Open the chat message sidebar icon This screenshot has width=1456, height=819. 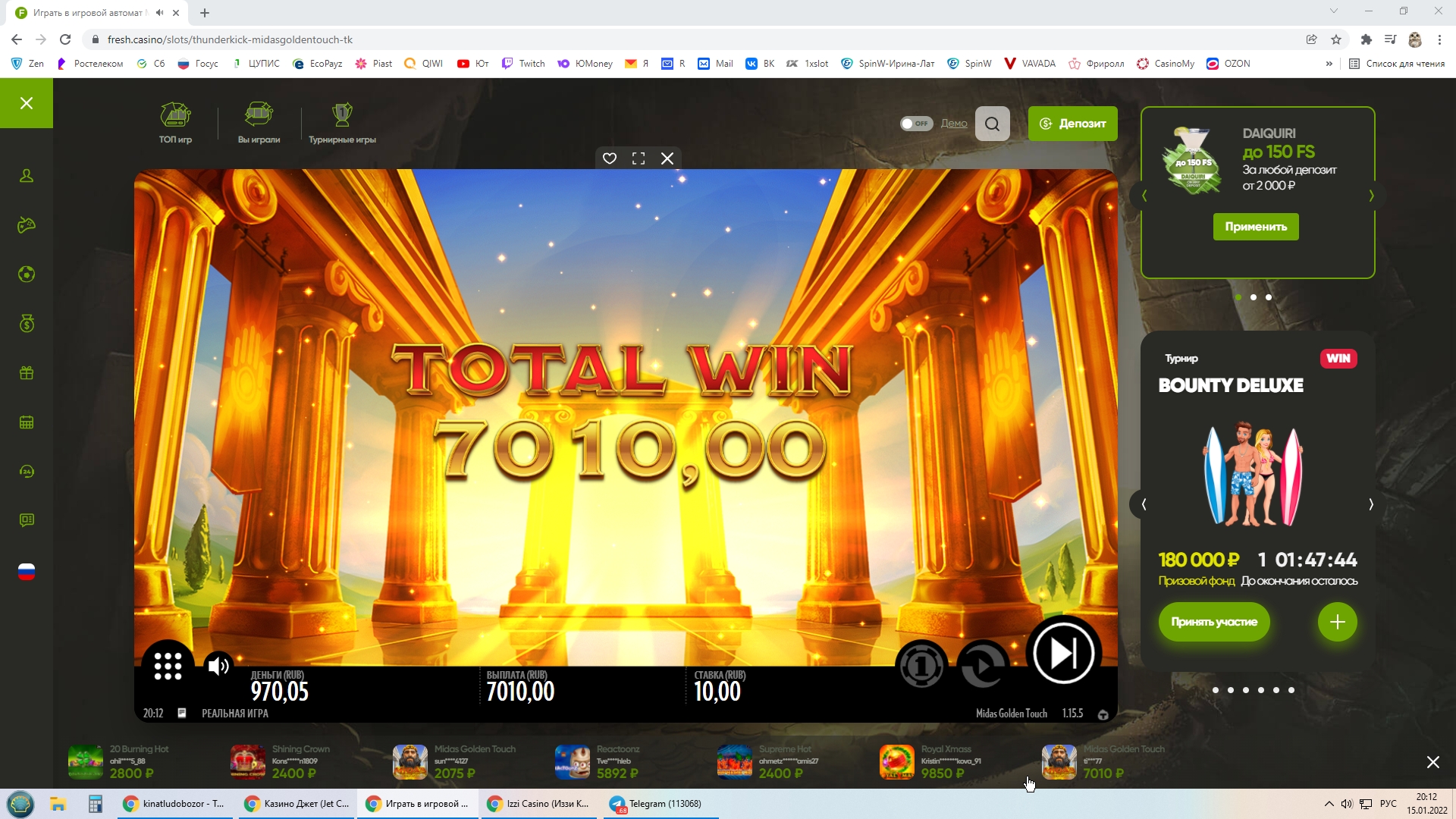click(x=27, y=520)
